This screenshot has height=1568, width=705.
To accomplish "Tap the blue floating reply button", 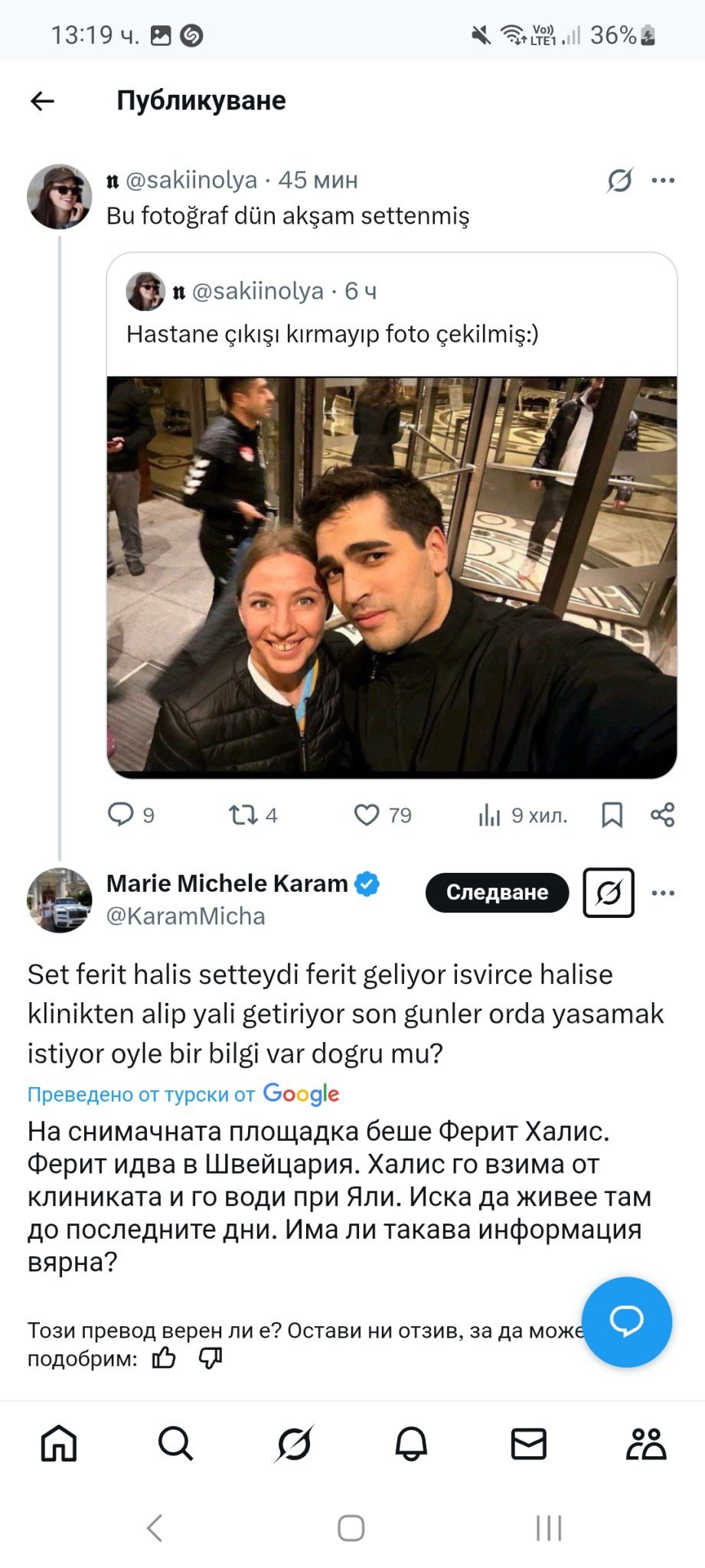I will point(627,1321).
